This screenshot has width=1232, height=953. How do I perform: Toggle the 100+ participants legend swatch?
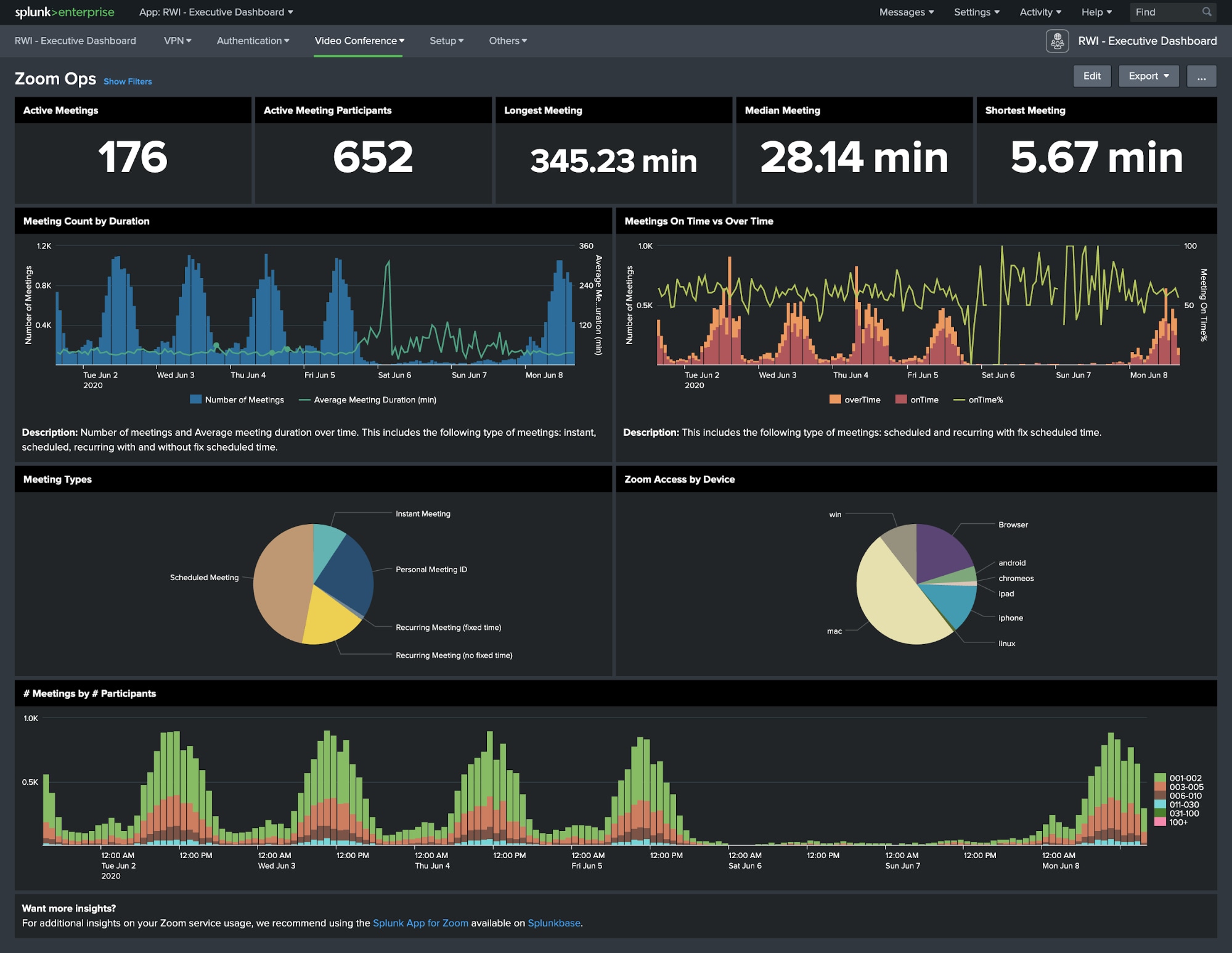(1160, 822)
